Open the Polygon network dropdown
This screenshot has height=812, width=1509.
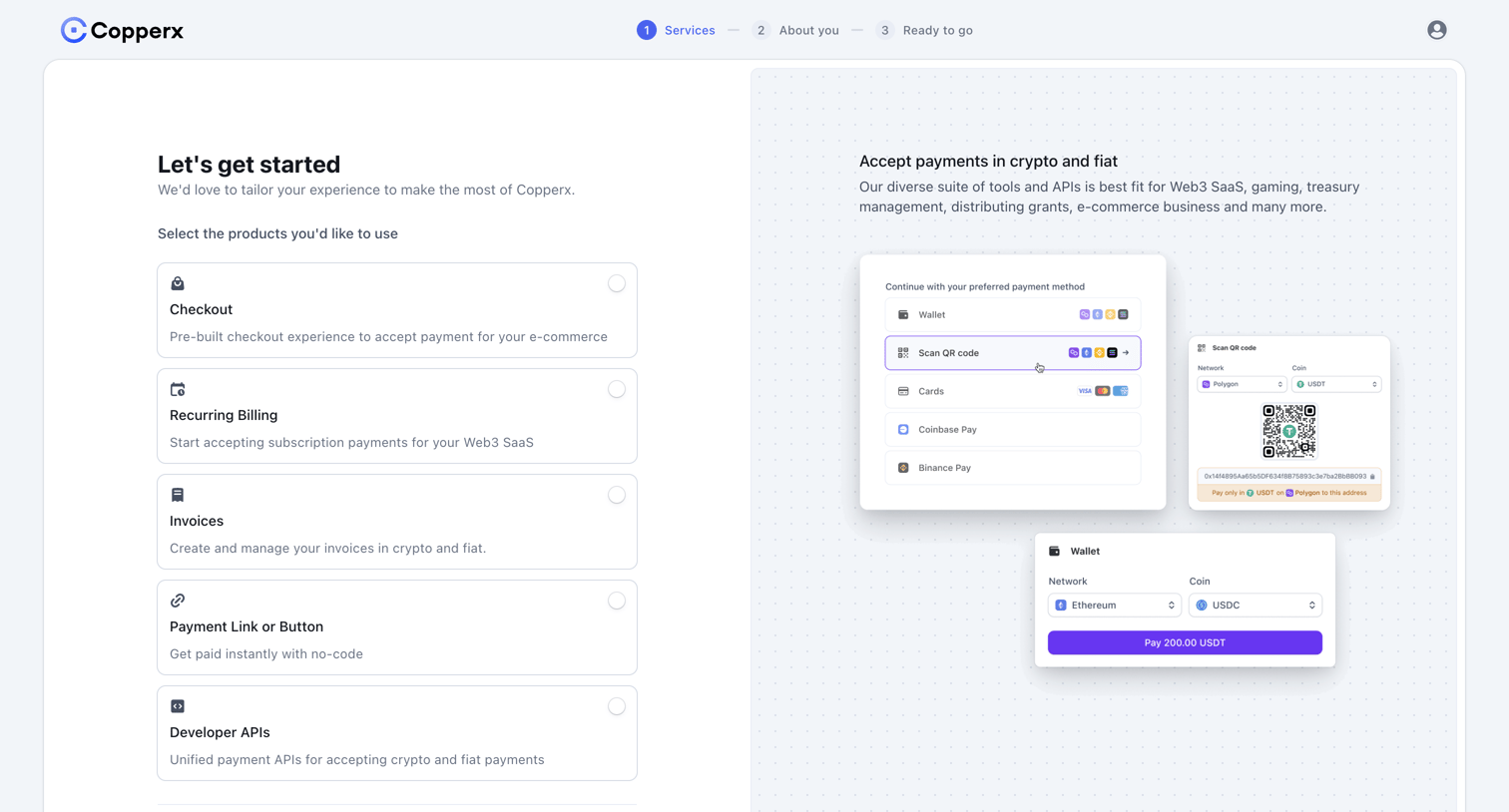pos(1242,384)
